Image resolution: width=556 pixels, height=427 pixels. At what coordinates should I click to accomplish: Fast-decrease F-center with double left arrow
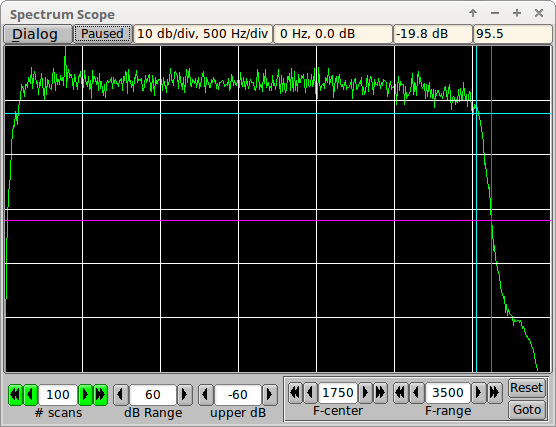pyautogui.click(x=295, y=393)
